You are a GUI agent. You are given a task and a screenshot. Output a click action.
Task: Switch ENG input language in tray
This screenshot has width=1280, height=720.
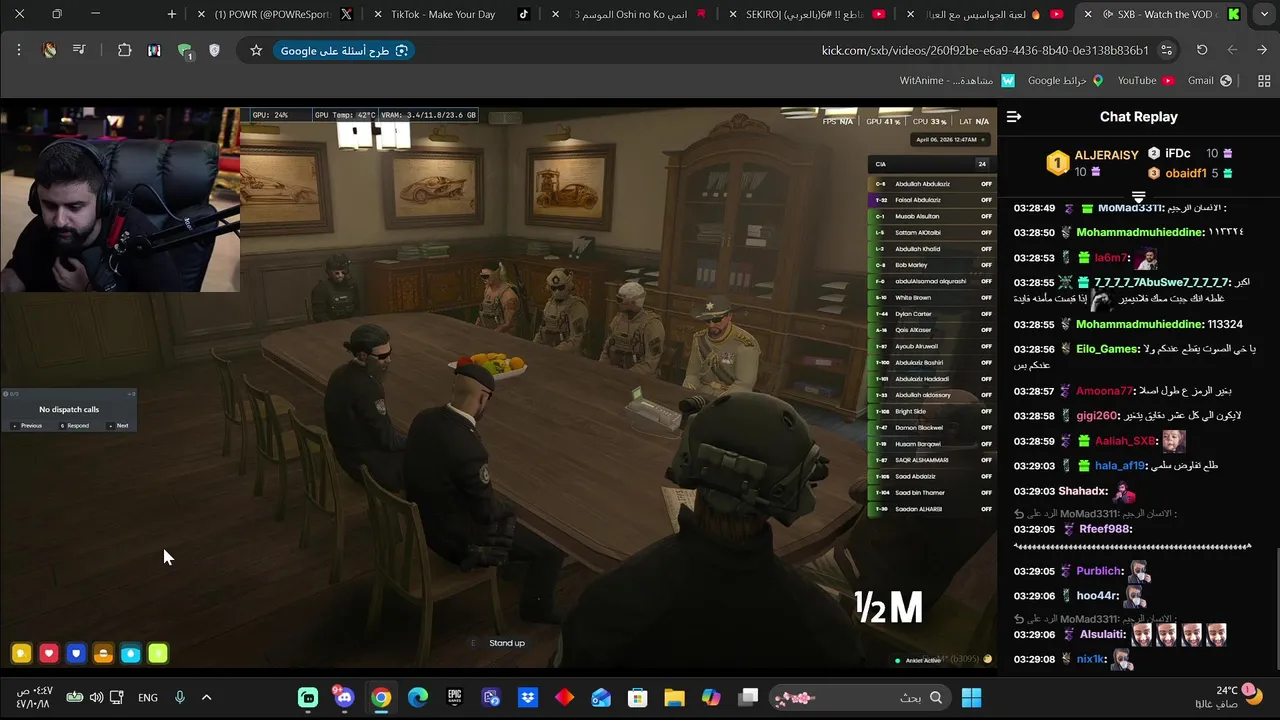pos(148,698)
